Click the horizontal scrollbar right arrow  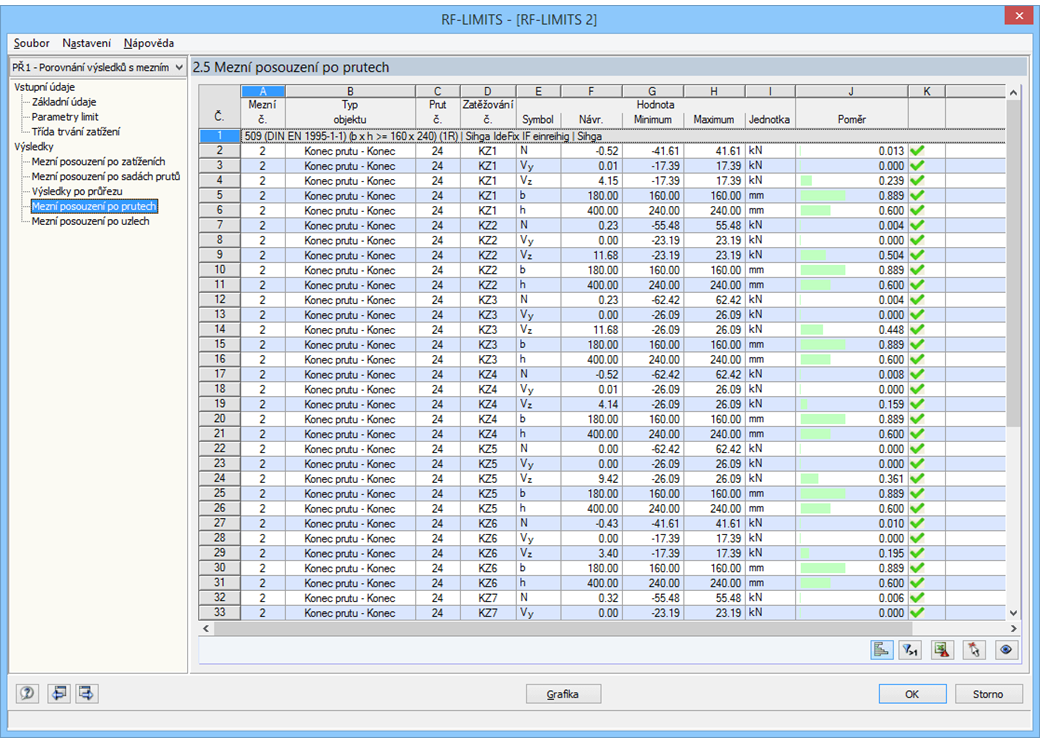point(1013,628)
